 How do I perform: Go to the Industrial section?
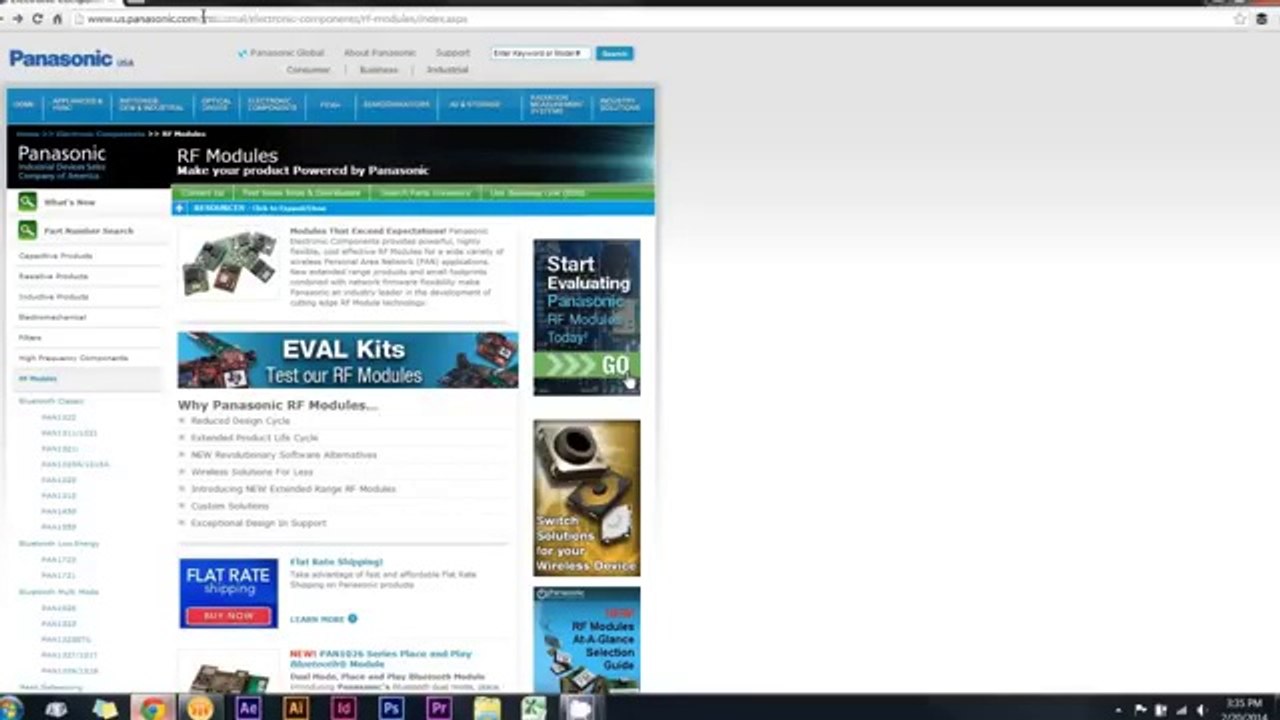[x=447, y=70]
